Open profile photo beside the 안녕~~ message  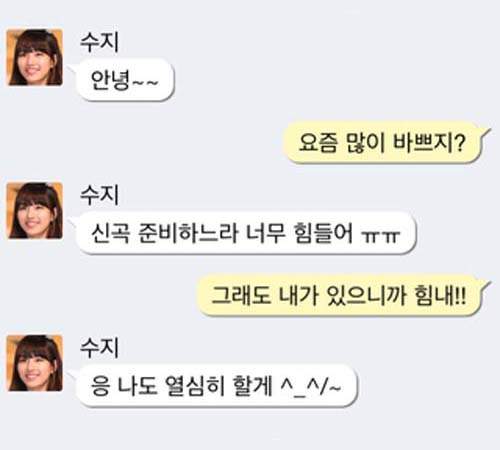pyautogui.click(x=35, y=57)
